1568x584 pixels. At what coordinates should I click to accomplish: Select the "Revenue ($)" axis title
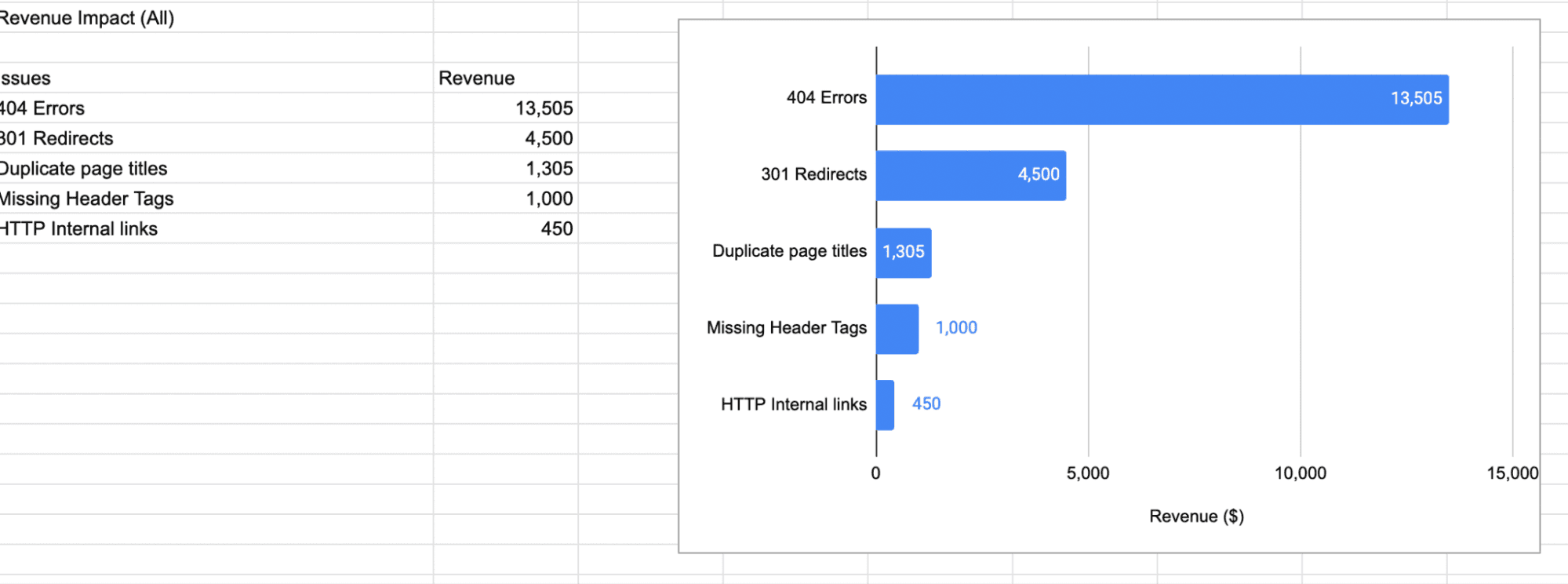click(1196, 516)
